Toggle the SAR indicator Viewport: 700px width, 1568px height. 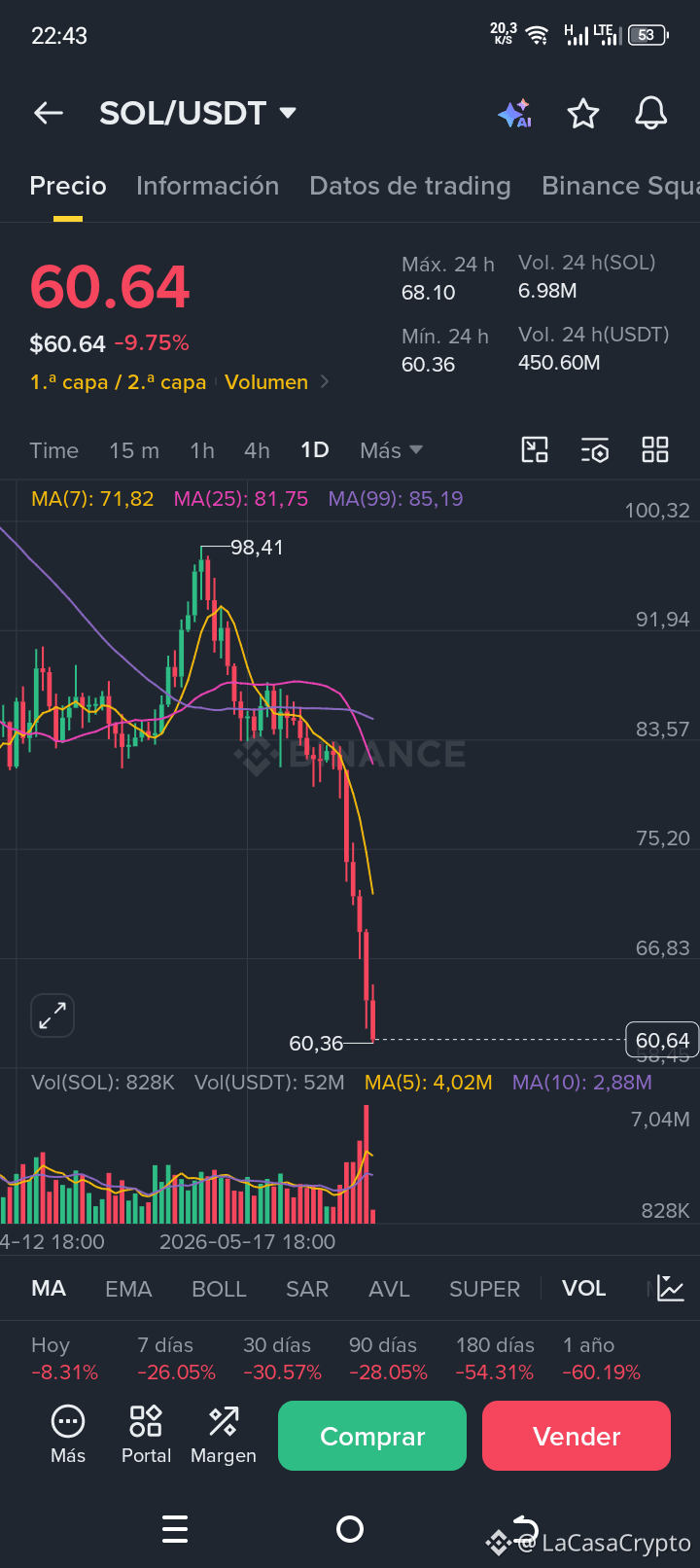click(307, 1289)
